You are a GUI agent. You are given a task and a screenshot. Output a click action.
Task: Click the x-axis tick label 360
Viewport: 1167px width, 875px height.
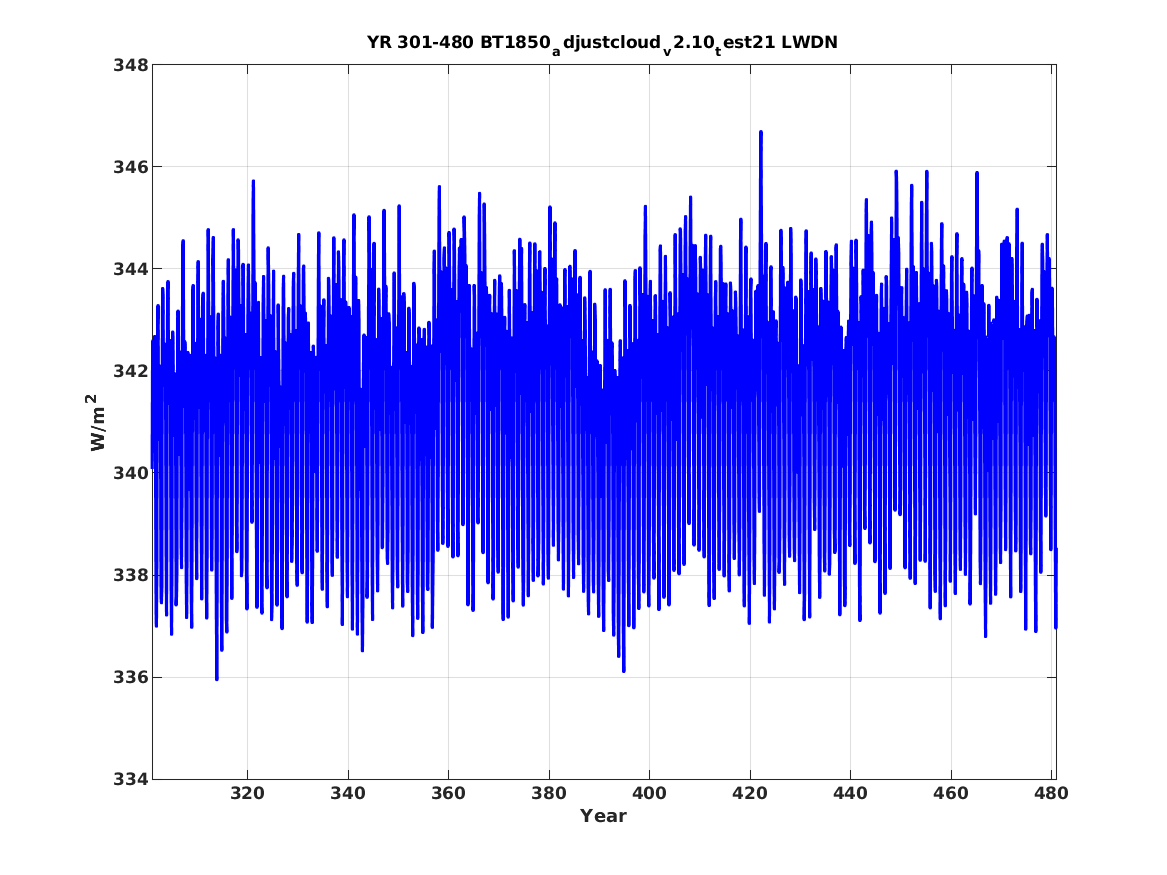448,794
